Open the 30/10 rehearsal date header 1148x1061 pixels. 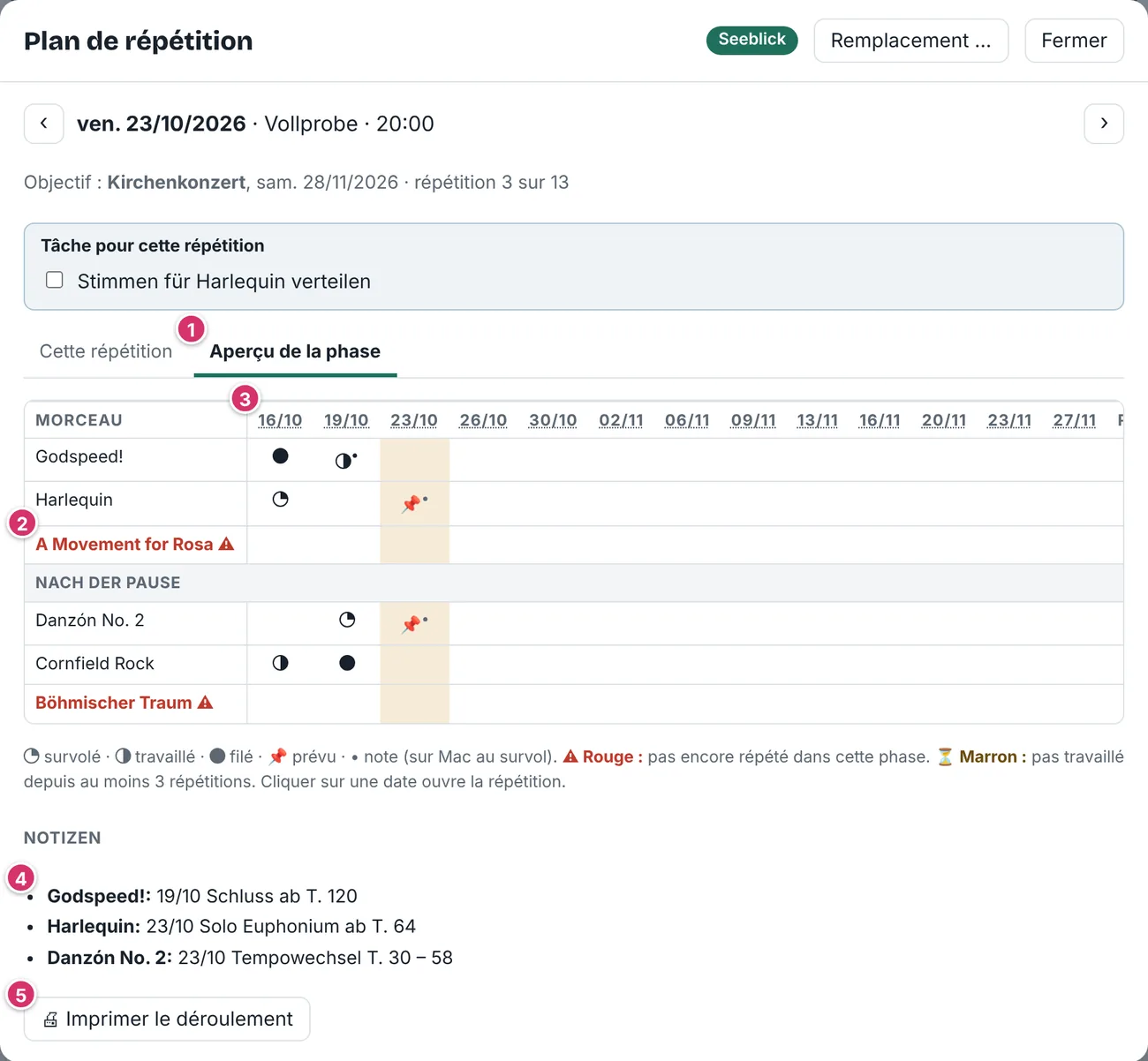[x=553, y=420]
